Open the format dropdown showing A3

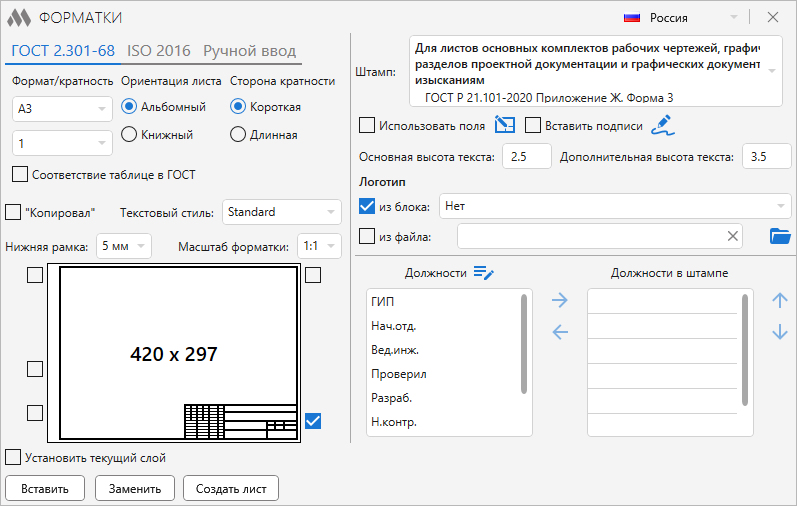pyautogui.click(x=62, y=109)
